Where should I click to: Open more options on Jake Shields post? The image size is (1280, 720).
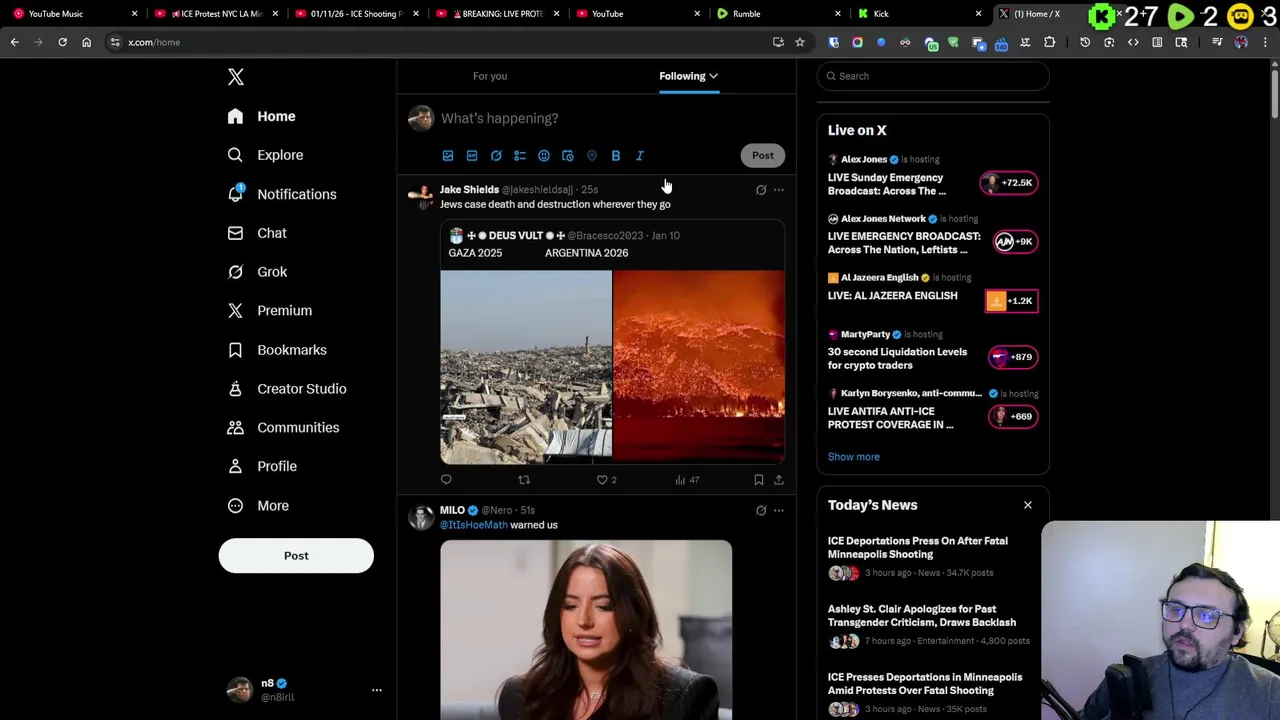coord(779,190)
